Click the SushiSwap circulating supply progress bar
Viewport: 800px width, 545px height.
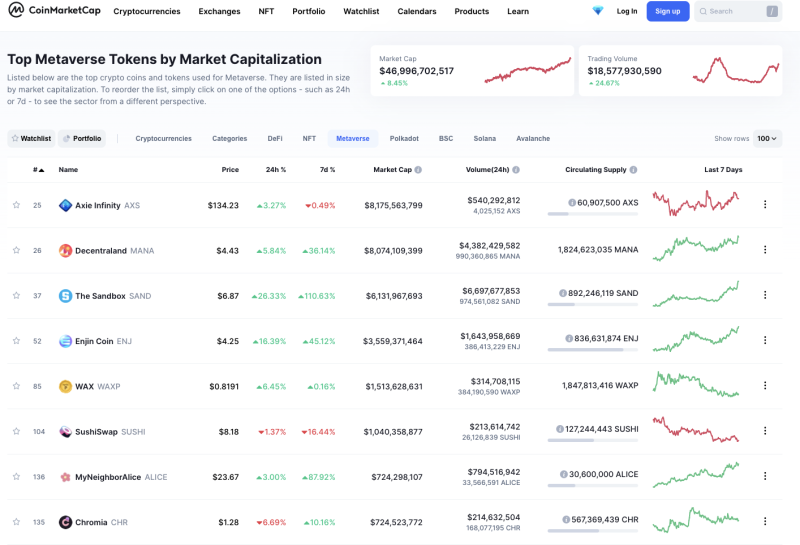[593, 440]
